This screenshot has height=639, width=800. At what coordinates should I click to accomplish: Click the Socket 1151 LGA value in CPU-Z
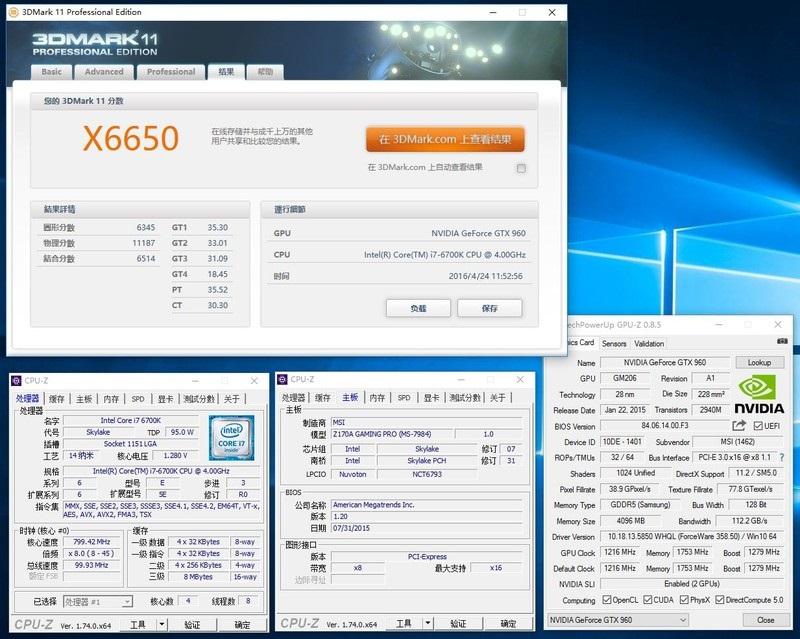130,444
